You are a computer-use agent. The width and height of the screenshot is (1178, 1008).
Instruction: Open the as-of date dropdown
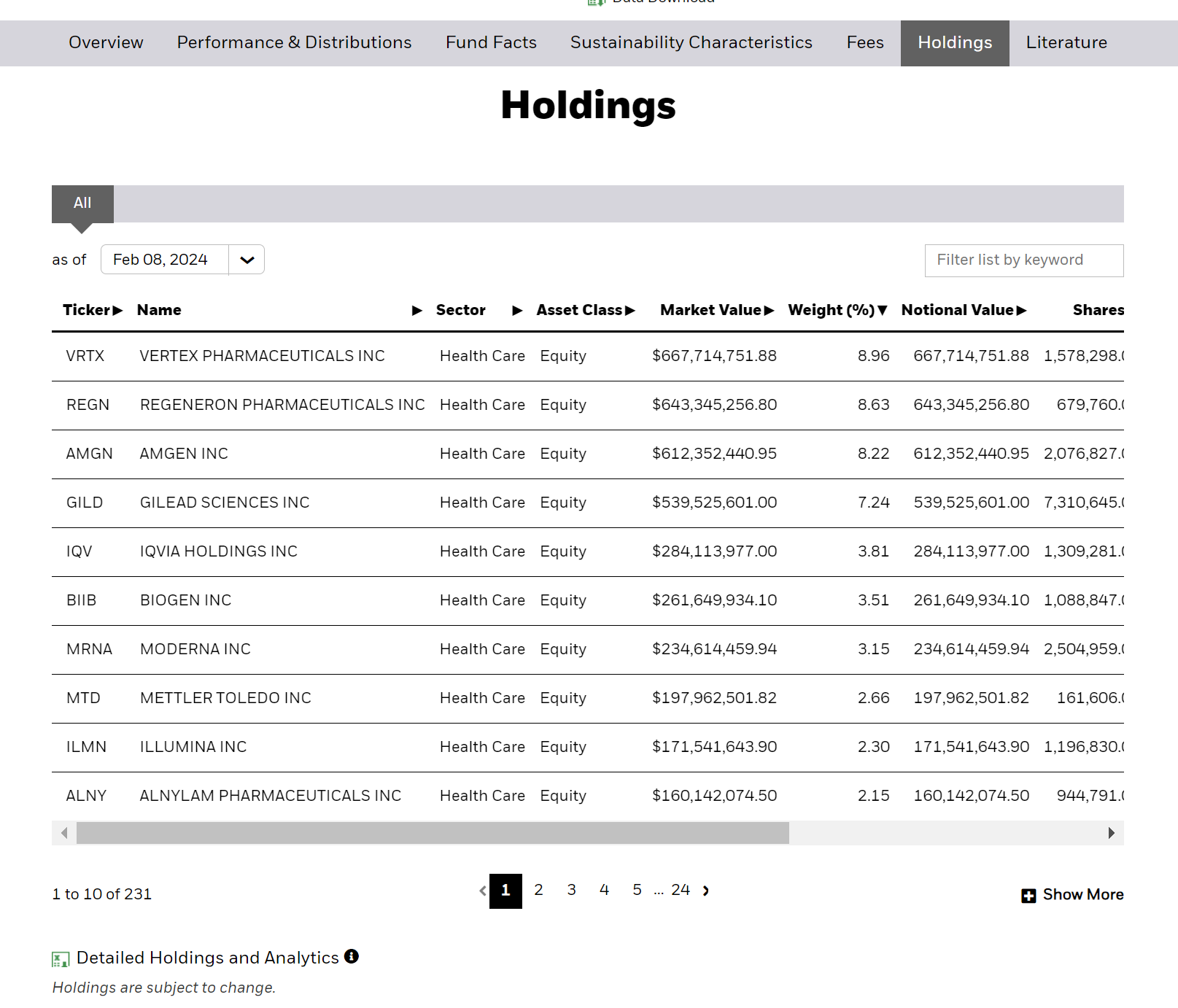click(246, 259)
